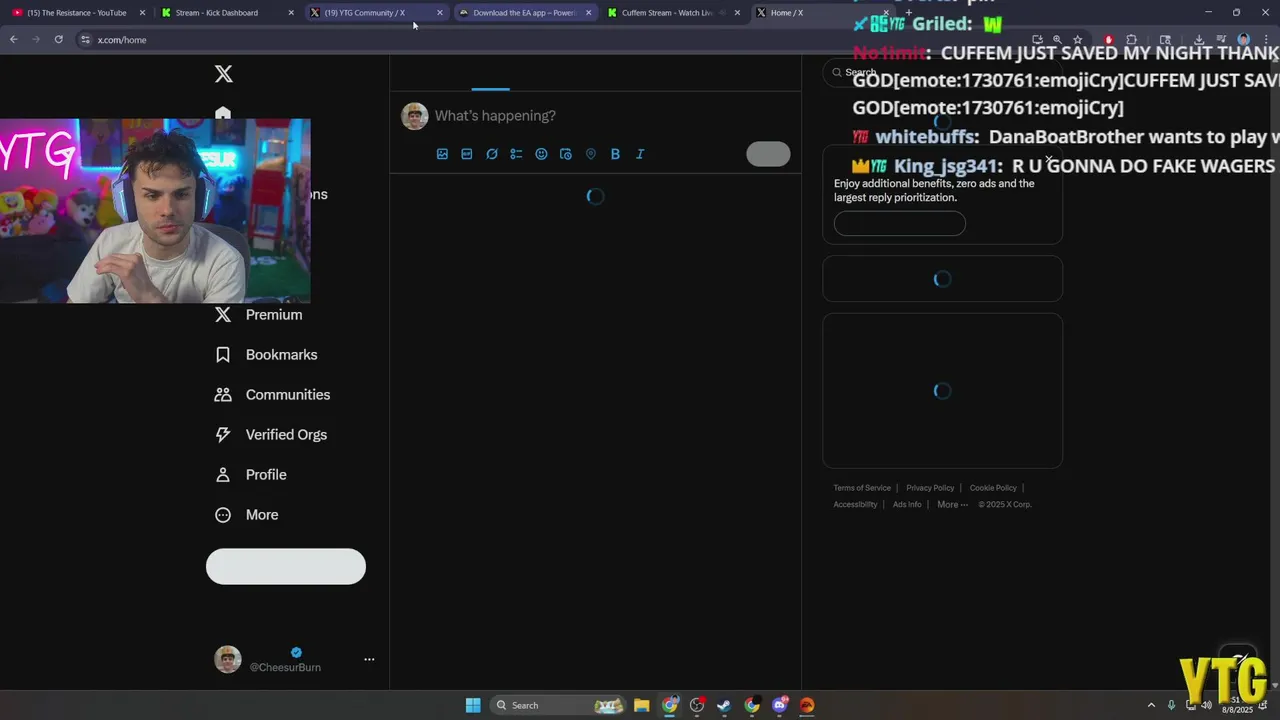Open Verified Orgs in the sidebar
The height and width of the screenshot is (720, 1280).
coord(271,435)
